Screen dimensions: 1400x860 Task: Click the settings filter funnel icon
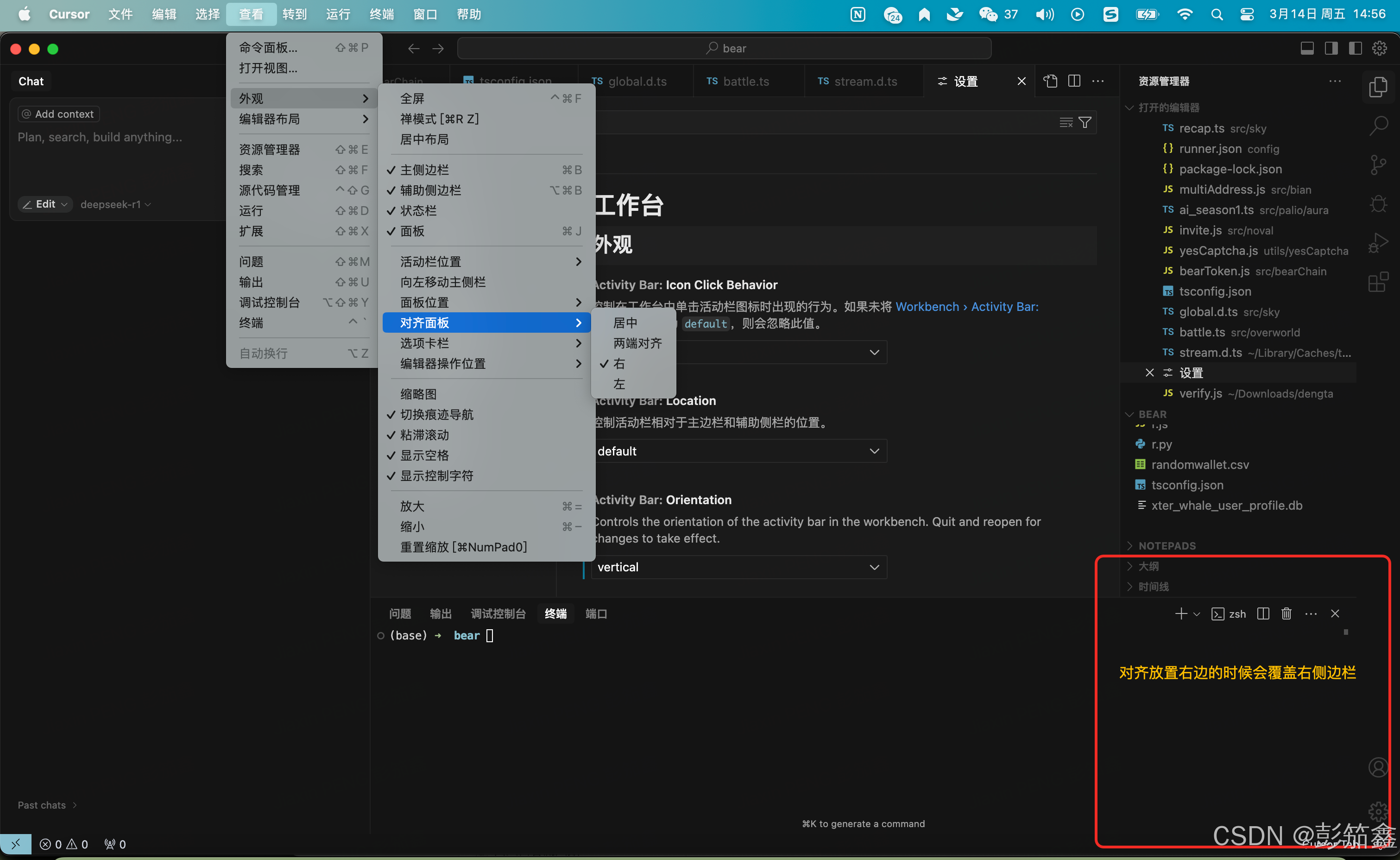pos(1085,122)
